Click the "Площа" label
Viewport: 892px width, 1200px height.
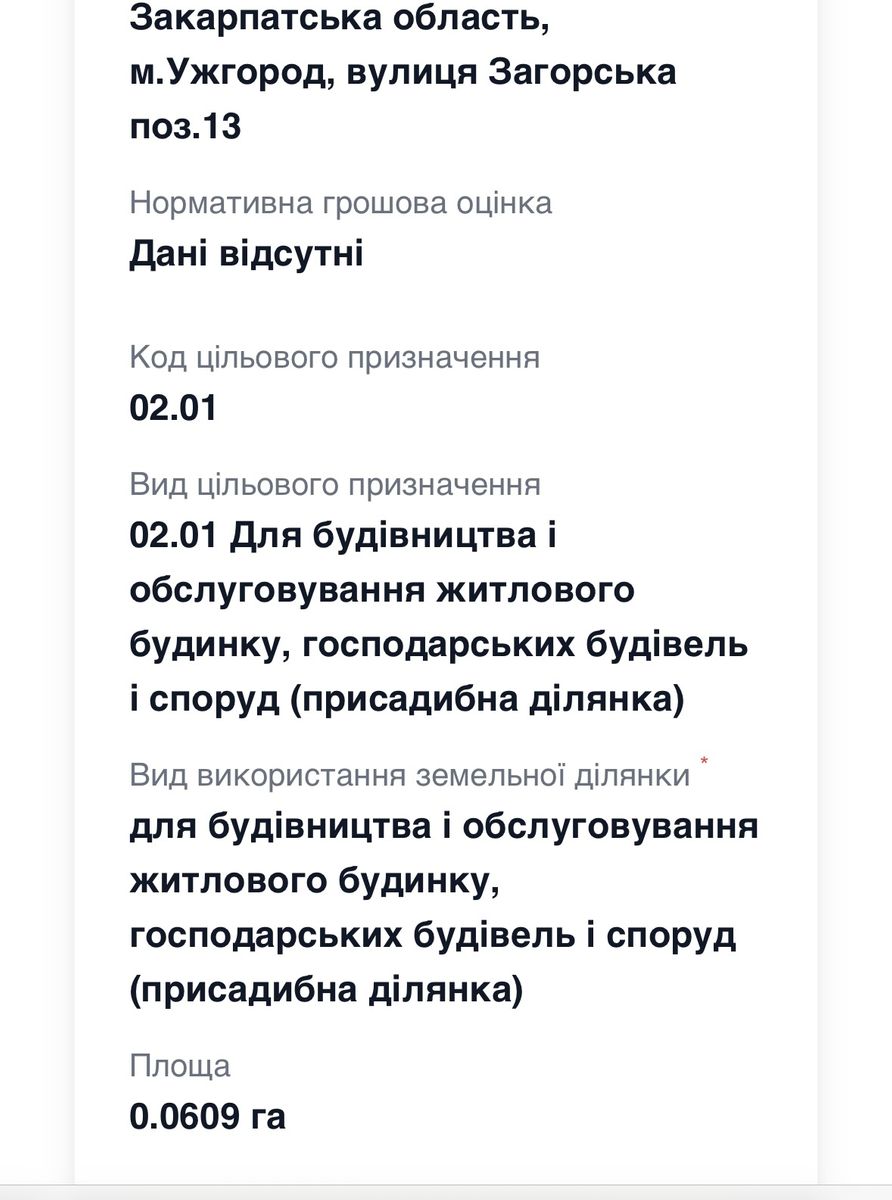click(180, 1066)
